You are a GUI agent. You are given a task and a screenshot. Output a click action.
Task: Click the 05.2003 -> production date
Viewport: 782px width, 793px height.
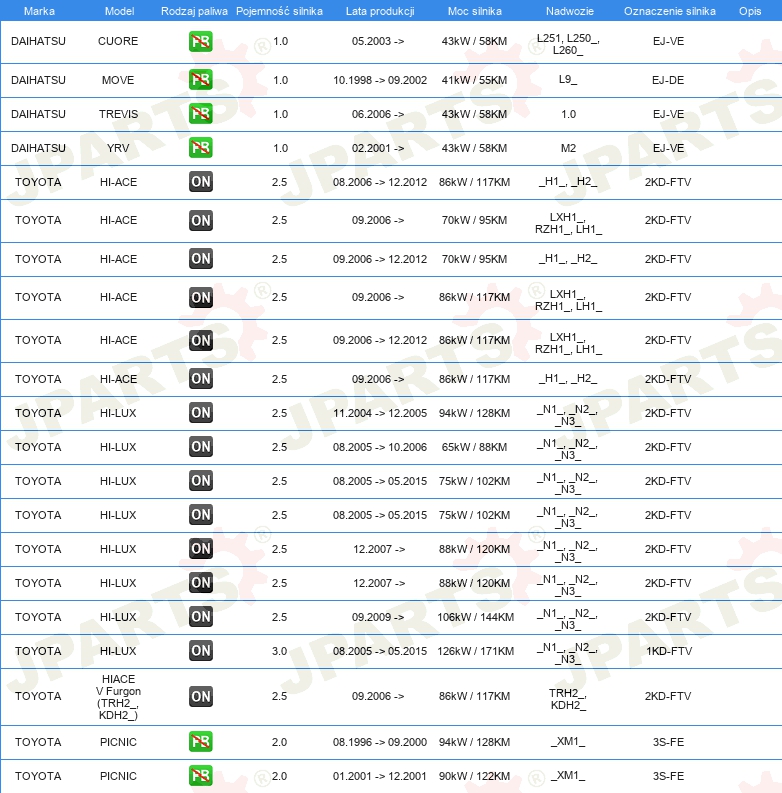[x=378, y=41]
